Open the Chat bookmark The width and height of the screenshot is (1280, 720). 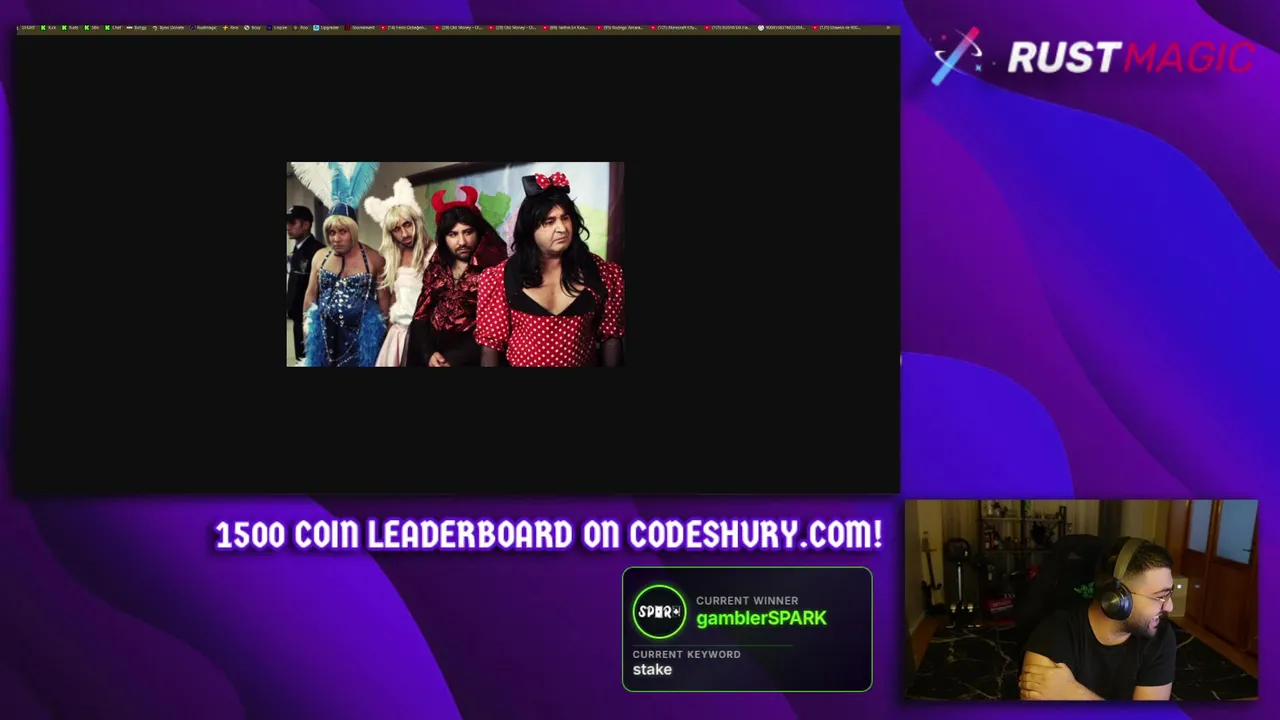(x=113, y=27)
